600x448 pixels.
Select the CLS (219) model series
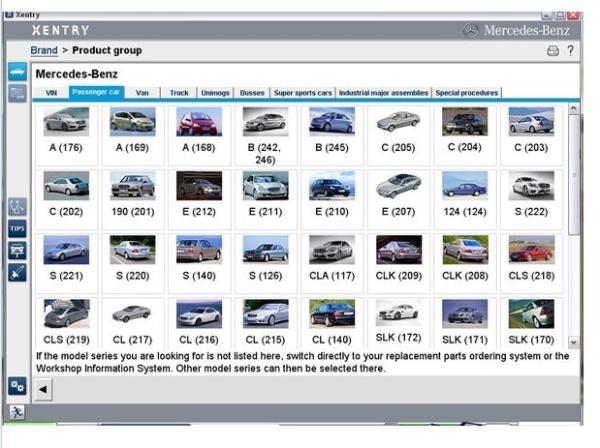coord(66,323)
